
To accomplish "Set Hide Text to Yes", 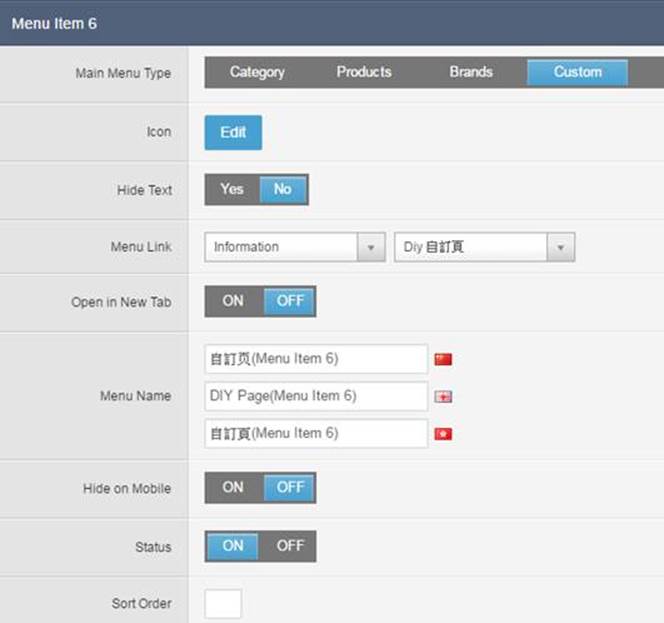I will click(232, 189).
